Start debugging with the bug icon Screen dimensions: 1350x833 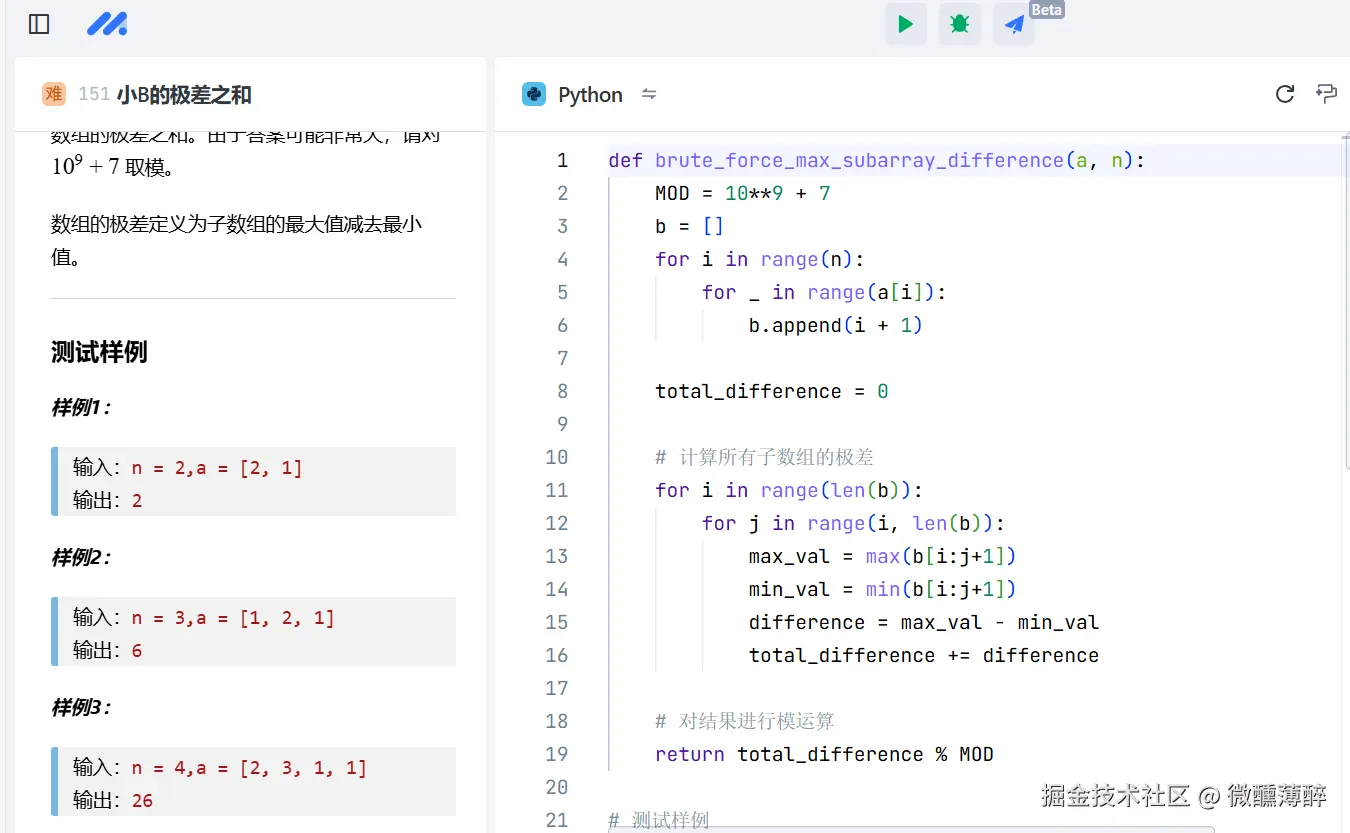click(x=960, y=24)
